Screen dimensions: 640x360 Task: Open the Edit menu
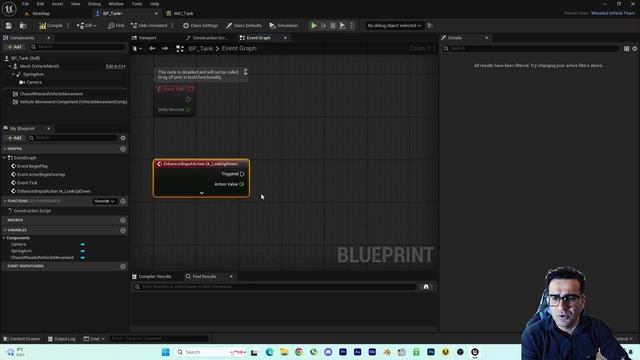coord(40,4)
